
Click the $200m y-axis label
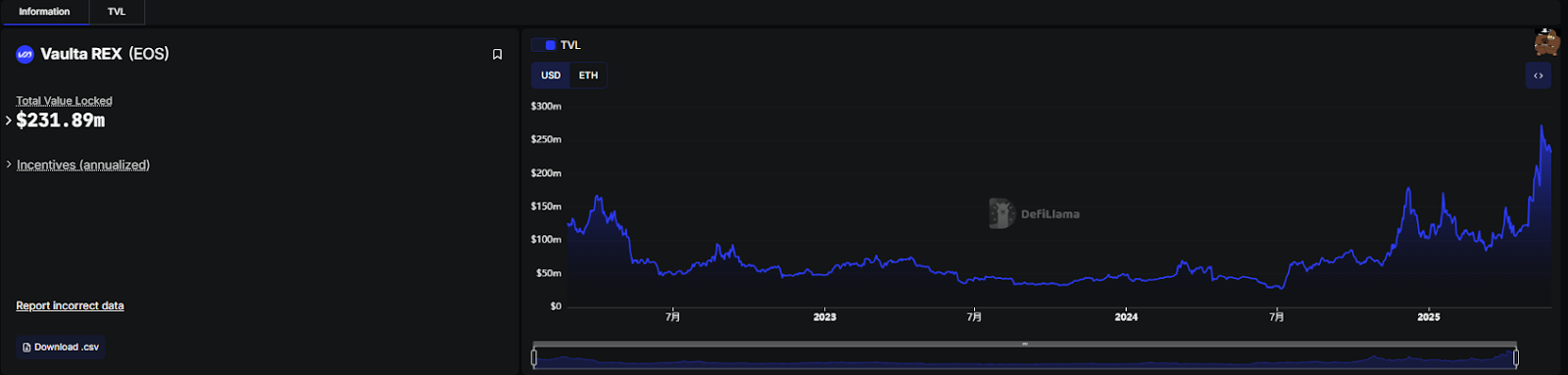[546, 172]
